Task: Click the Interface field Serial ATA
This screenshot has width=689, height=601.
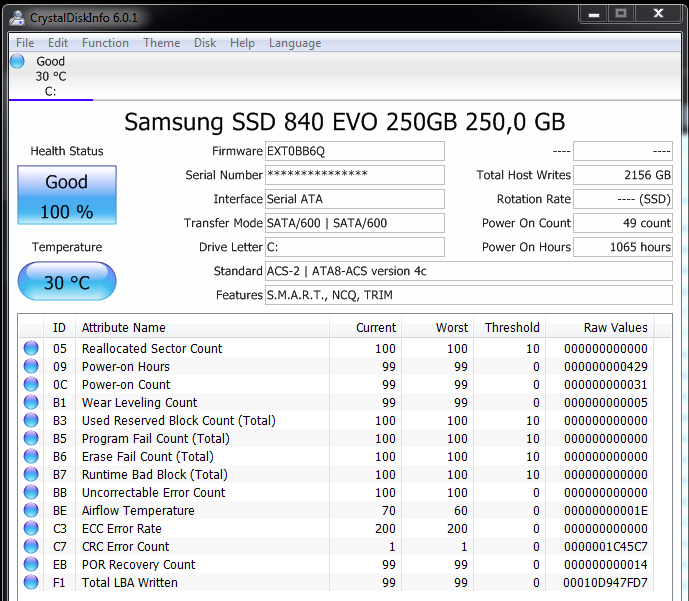Action: pyautogui.click(x=355, y=199)
